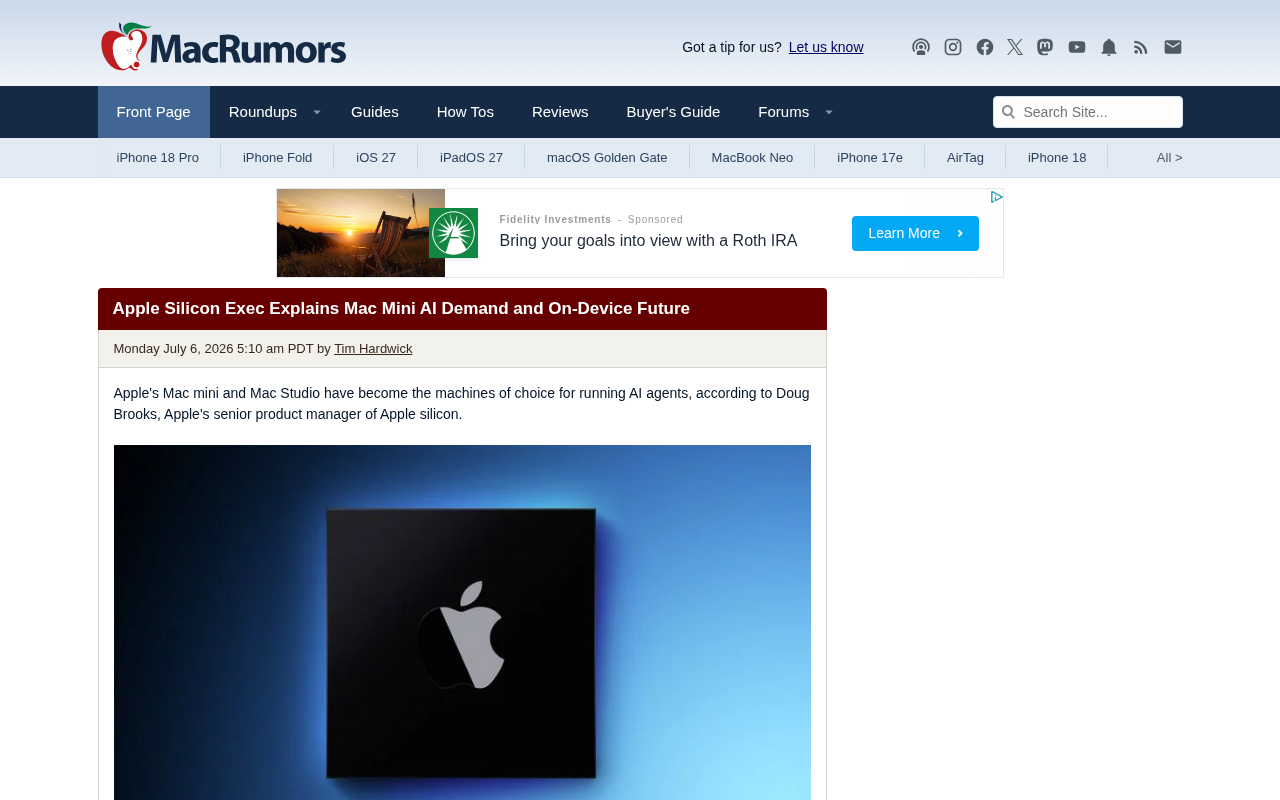
Task: Click the Let us know link
Action: 826,47
